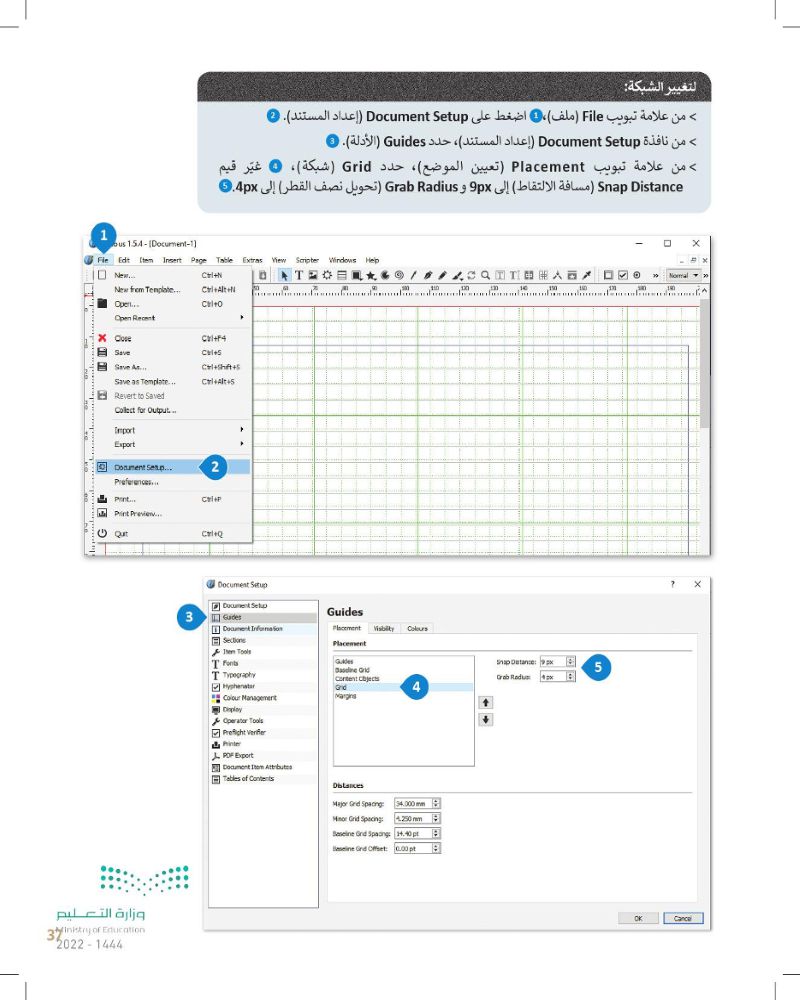Select Guides in the settings sidebar
Viewport: 800px width, 1000px height.
263,617
